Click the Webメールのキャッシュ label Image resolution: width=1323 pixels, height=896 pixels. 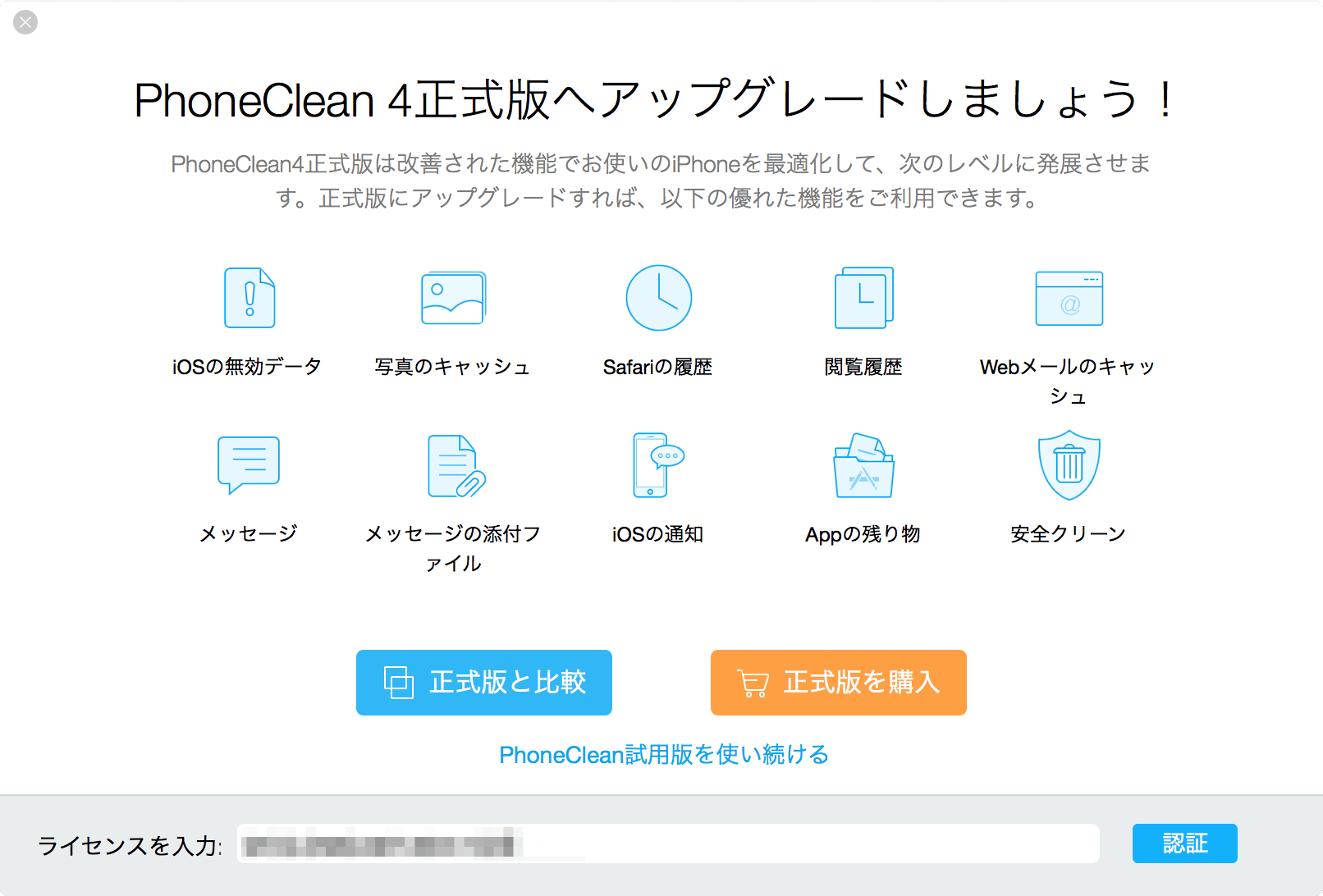coord(1068,382)
